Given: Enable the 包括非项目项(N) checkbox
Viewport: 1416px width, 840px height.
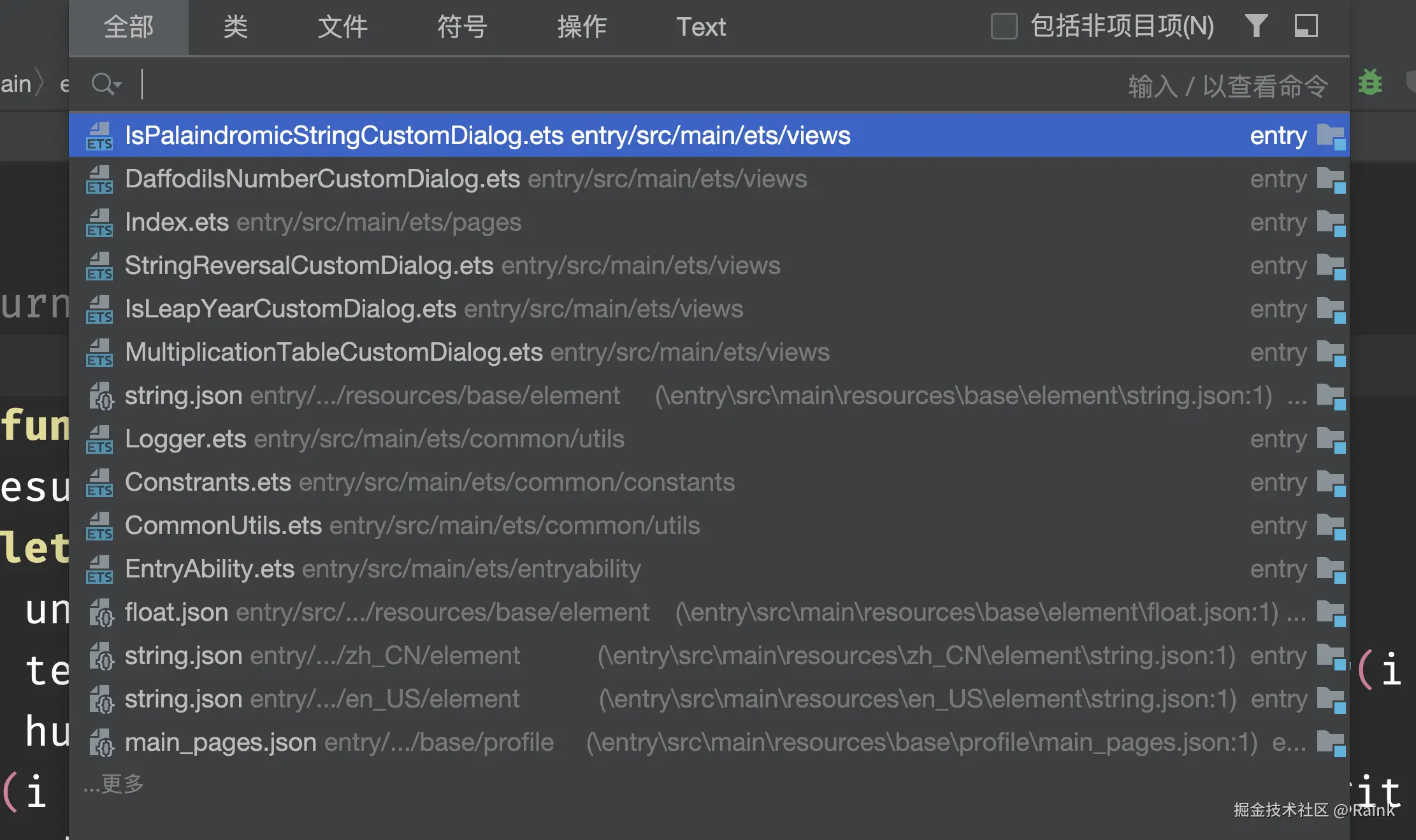Looking at the screenshot, I should [1004, 26].
